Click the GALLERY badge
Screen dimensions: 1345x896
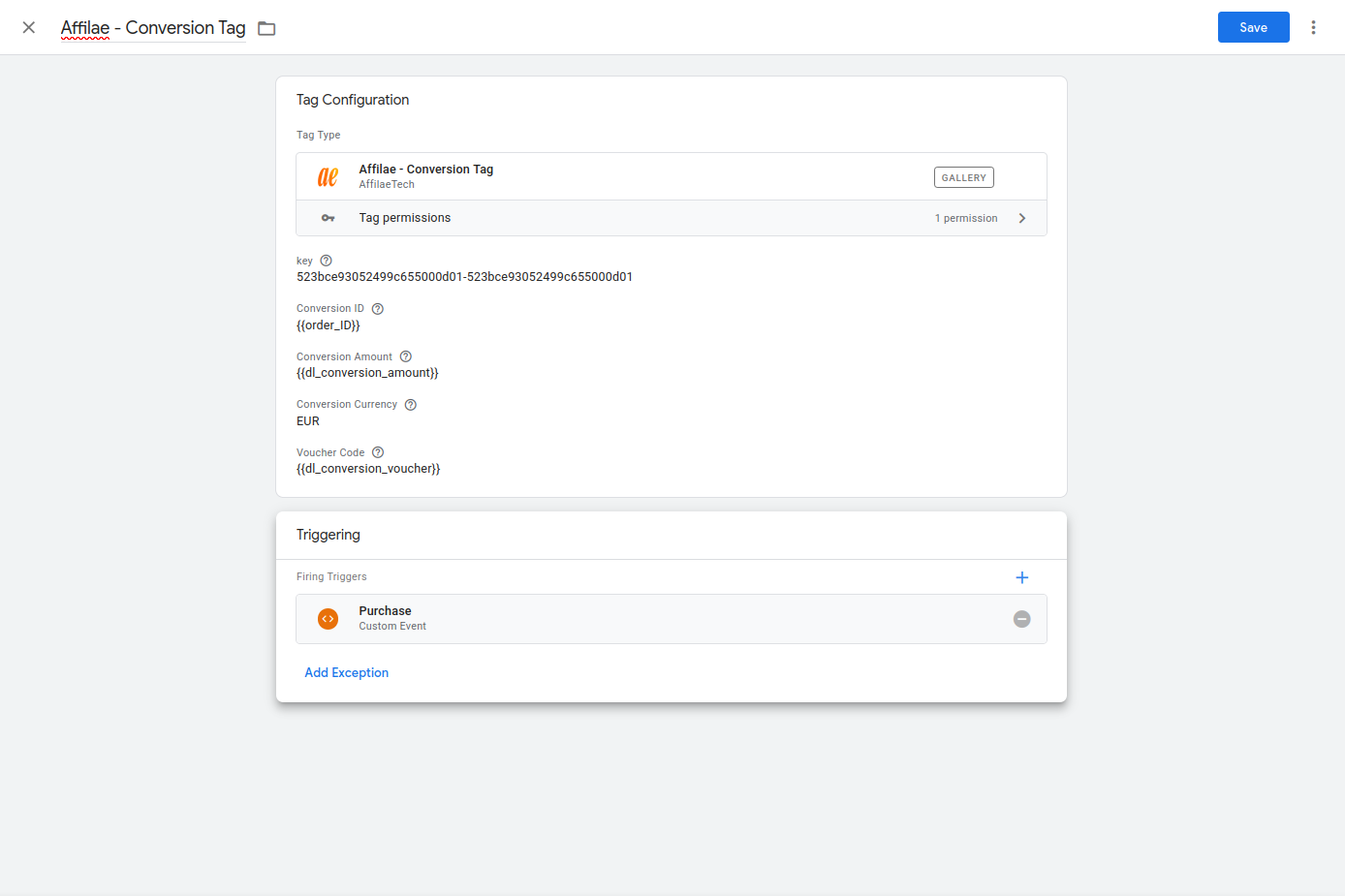pyautogui.click(x=963, y=177)
